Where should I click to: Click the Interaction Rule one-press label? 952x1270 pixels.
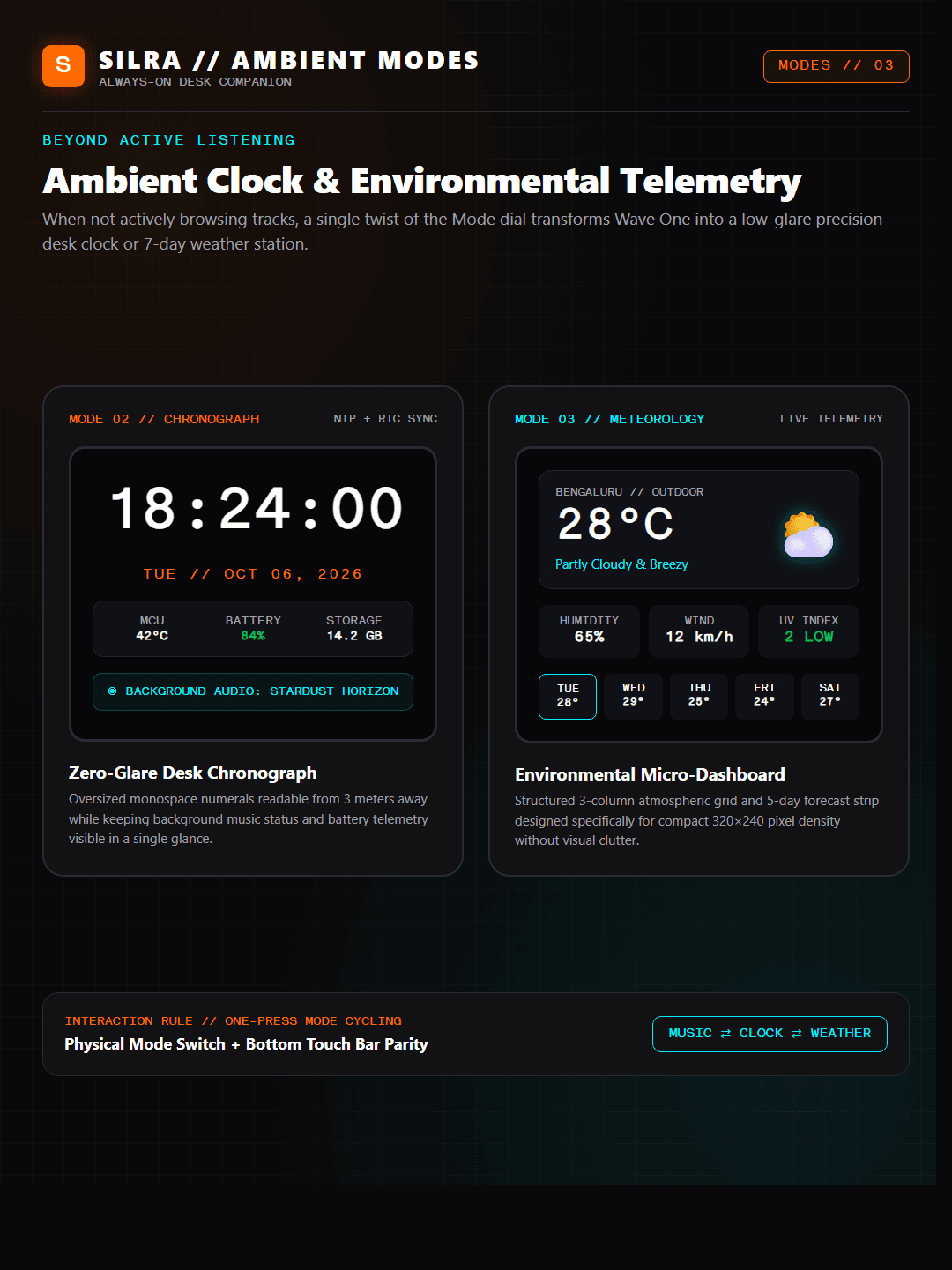pos(234,1021)
